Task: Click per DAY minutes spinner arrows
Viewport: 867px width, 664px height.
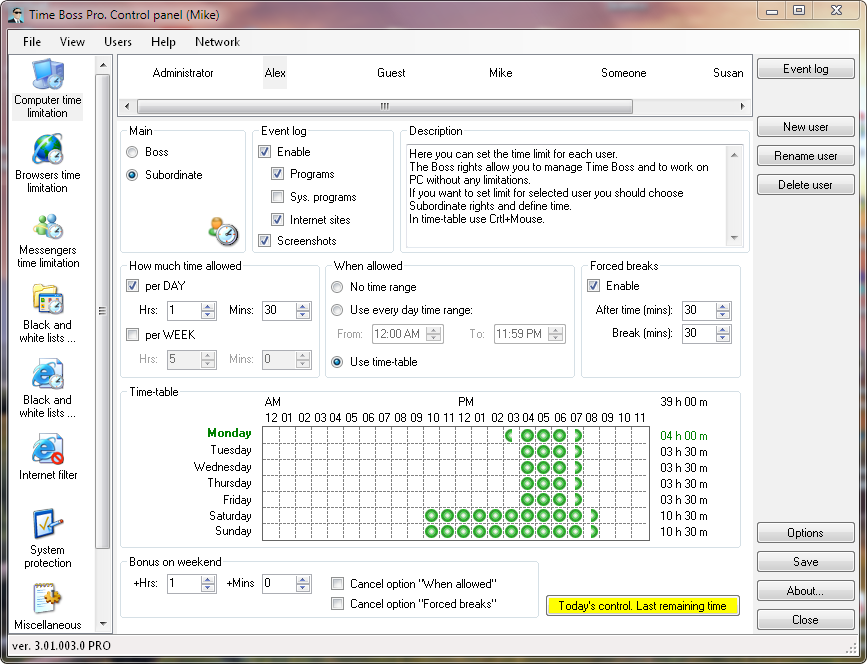Action: tap(303, 311)
